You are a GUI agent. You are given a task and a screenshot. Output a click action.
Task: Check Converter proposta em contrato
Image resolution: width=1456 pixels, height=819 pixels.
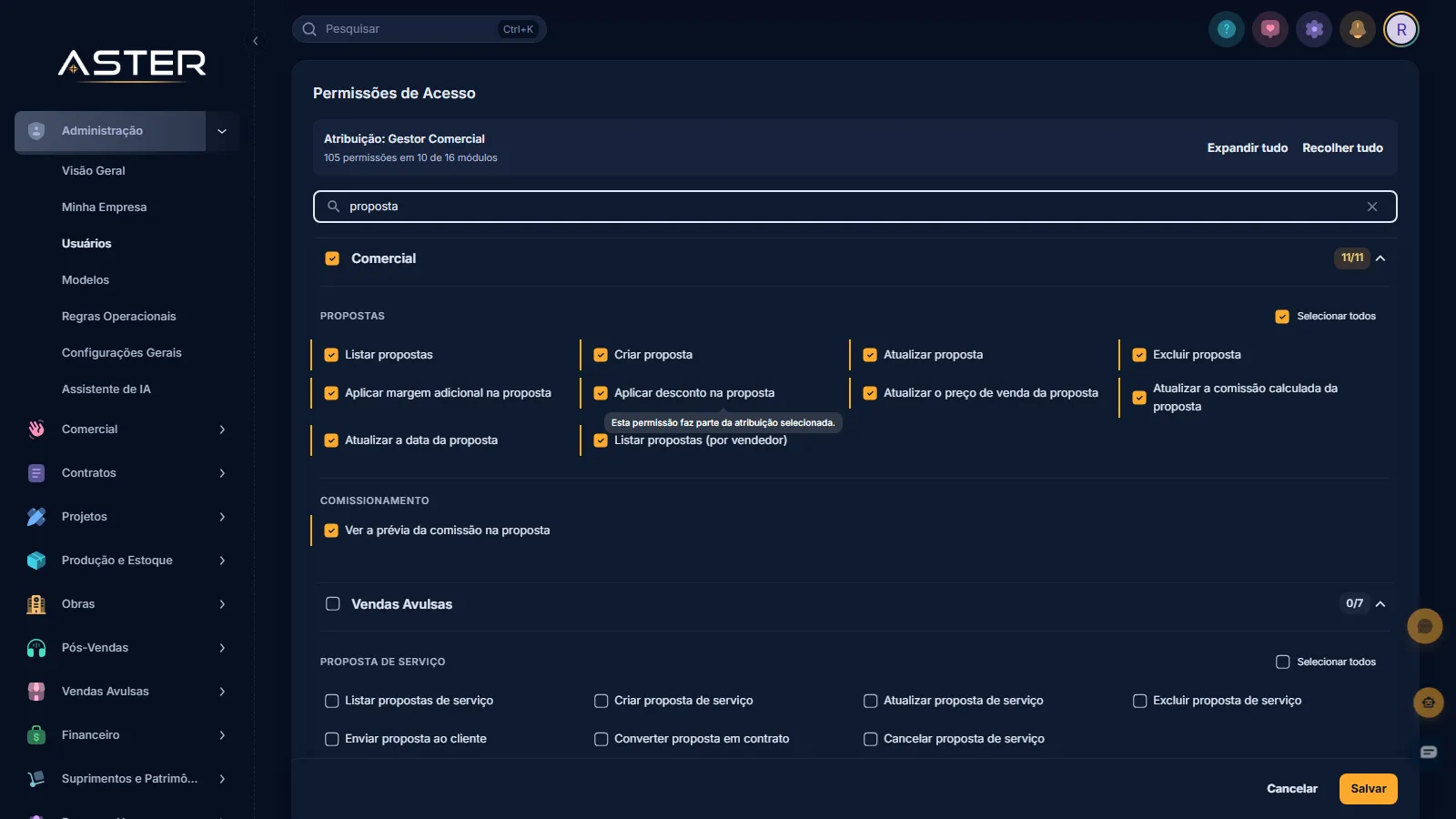point(601,739)
